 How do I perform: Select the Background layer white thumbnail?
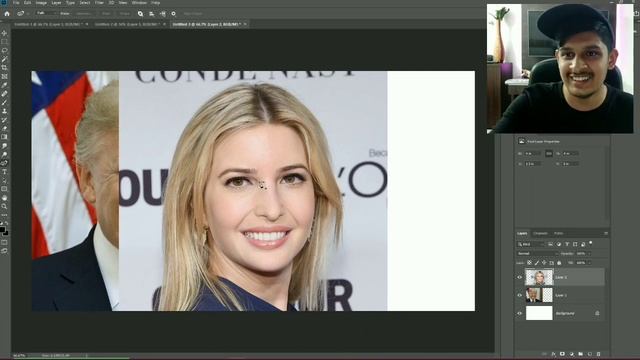pyautogui.click(x=539, y=313)
